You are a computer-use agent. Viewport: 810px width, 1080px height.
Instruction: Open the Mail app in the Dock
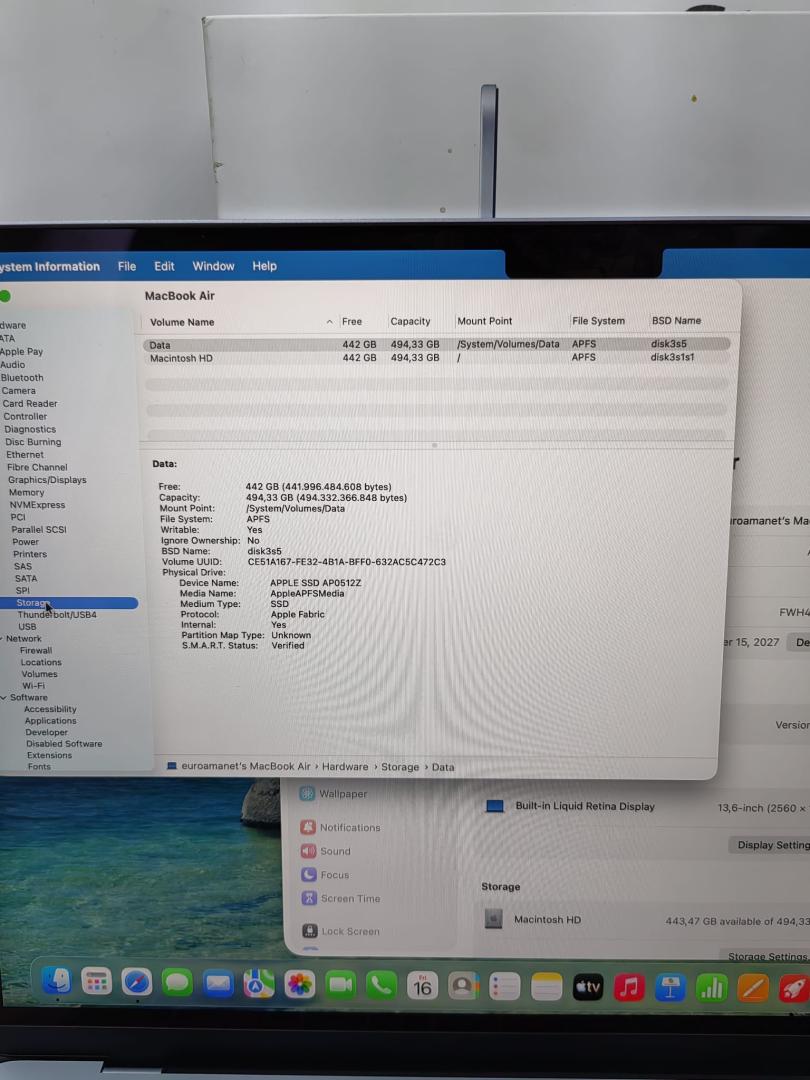pos(218,984)
